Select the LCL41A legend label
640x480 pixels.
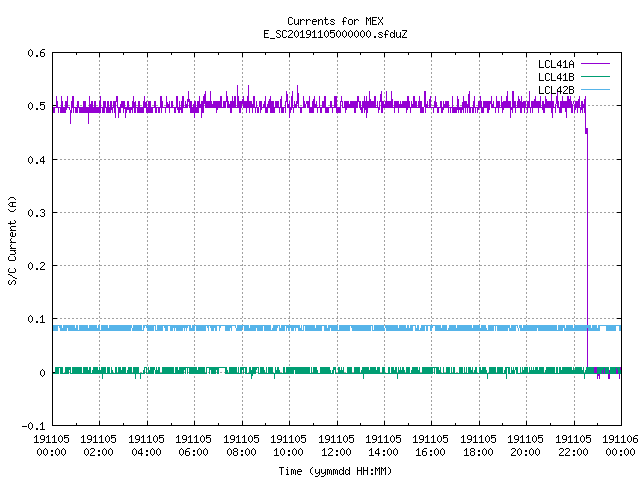coord(556,64)
